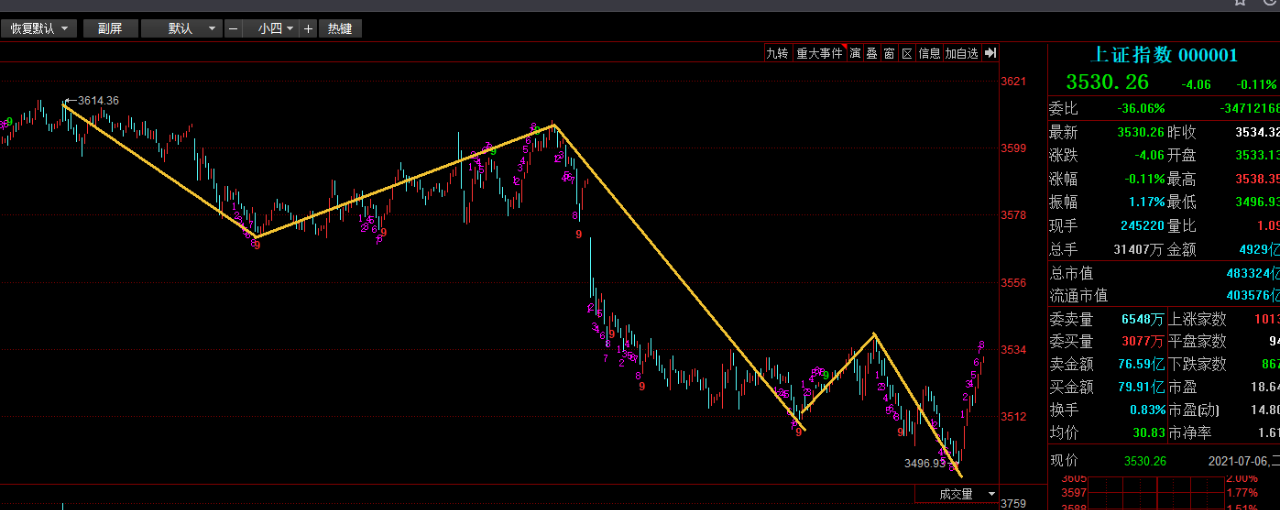Viewport: 1280px width, 510px height.
Task: Click the 上证指数 000001 title
Action: click(x=1164, y=55)
